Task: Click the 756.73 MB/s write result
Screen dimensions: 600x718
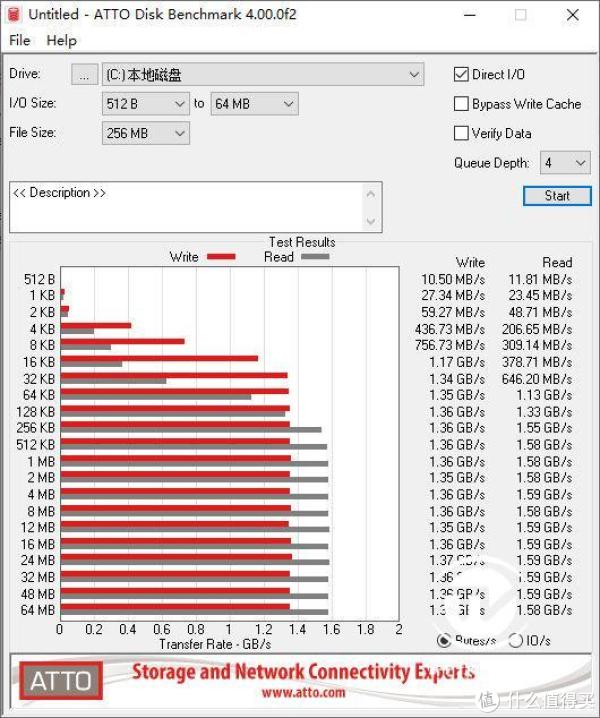Action: click(x=450, y=345)
